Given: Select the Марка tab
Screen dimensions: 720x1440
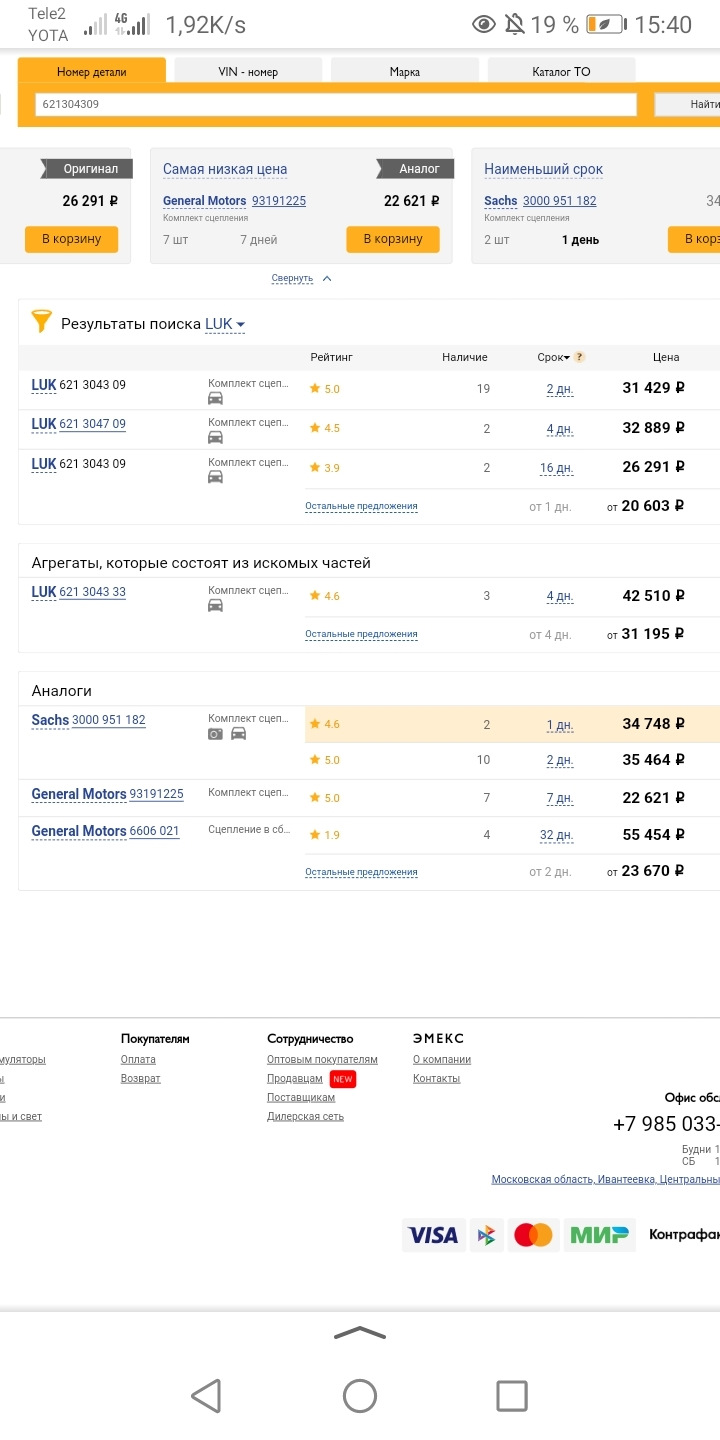Looking at the screenshot, I should tap(405, 72).
